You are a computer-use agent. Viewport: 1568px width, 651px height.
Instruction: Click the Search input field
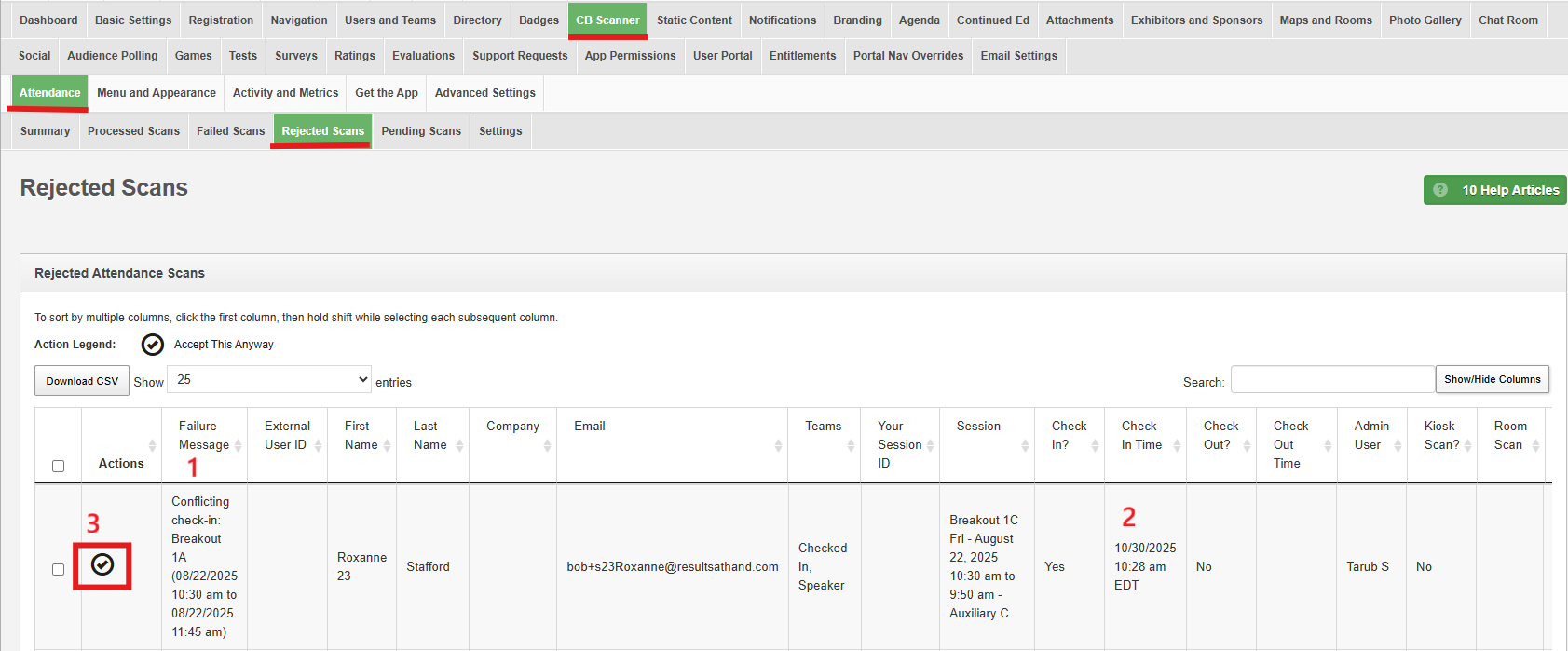pyautogui.click(x=1332, y=380)
